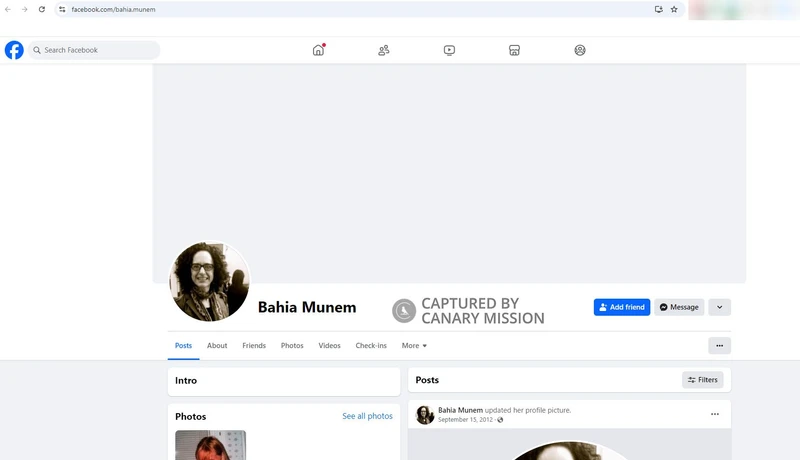
Task: Switch to the Check-ins tab
Action: tap(371, 346)
